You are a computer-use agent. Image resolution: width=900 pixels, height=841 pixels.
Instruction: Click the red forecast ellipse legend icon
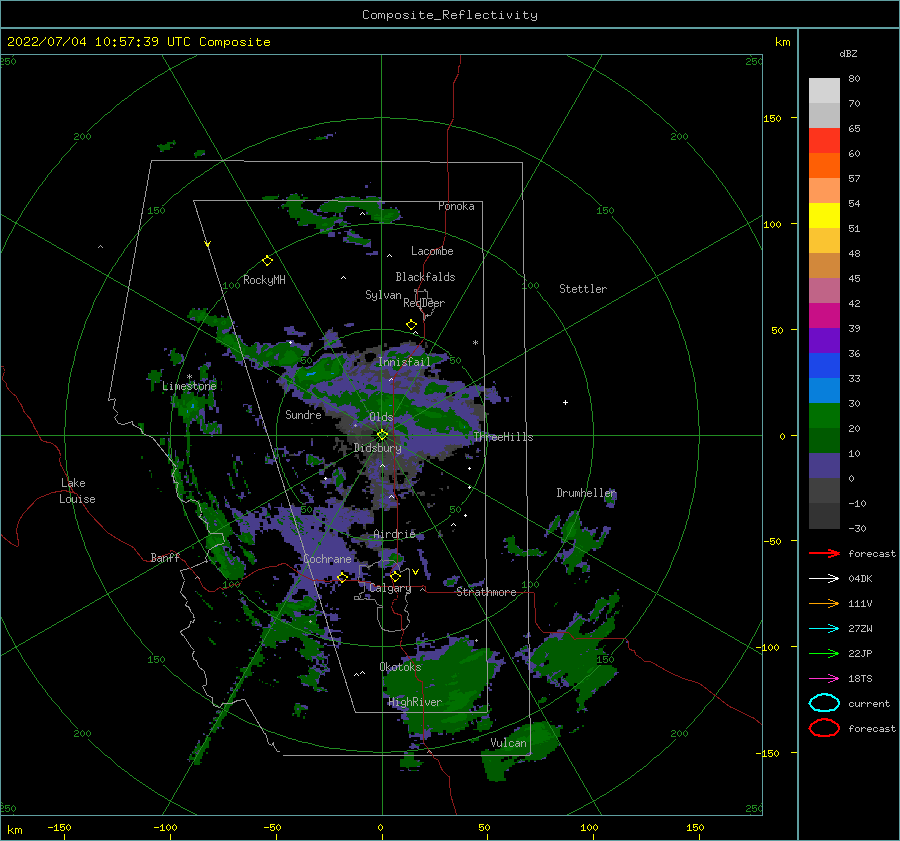coord(824,728)
